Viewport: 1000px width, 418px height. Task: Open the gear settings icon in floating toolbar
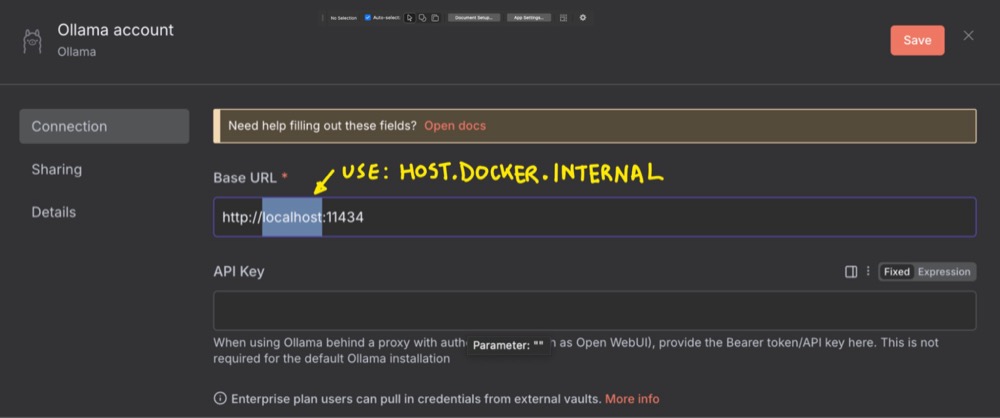point(583,18)
